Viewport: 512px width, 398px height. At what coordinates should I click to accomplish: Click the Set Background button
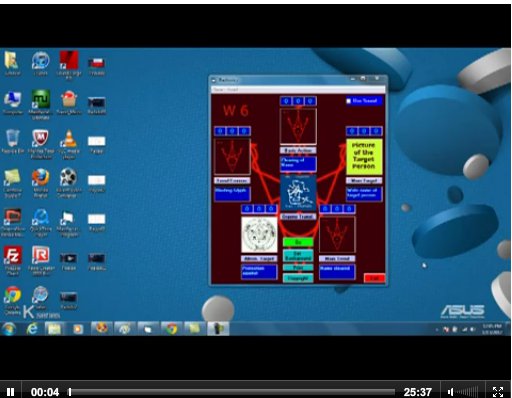click(298, 256)
